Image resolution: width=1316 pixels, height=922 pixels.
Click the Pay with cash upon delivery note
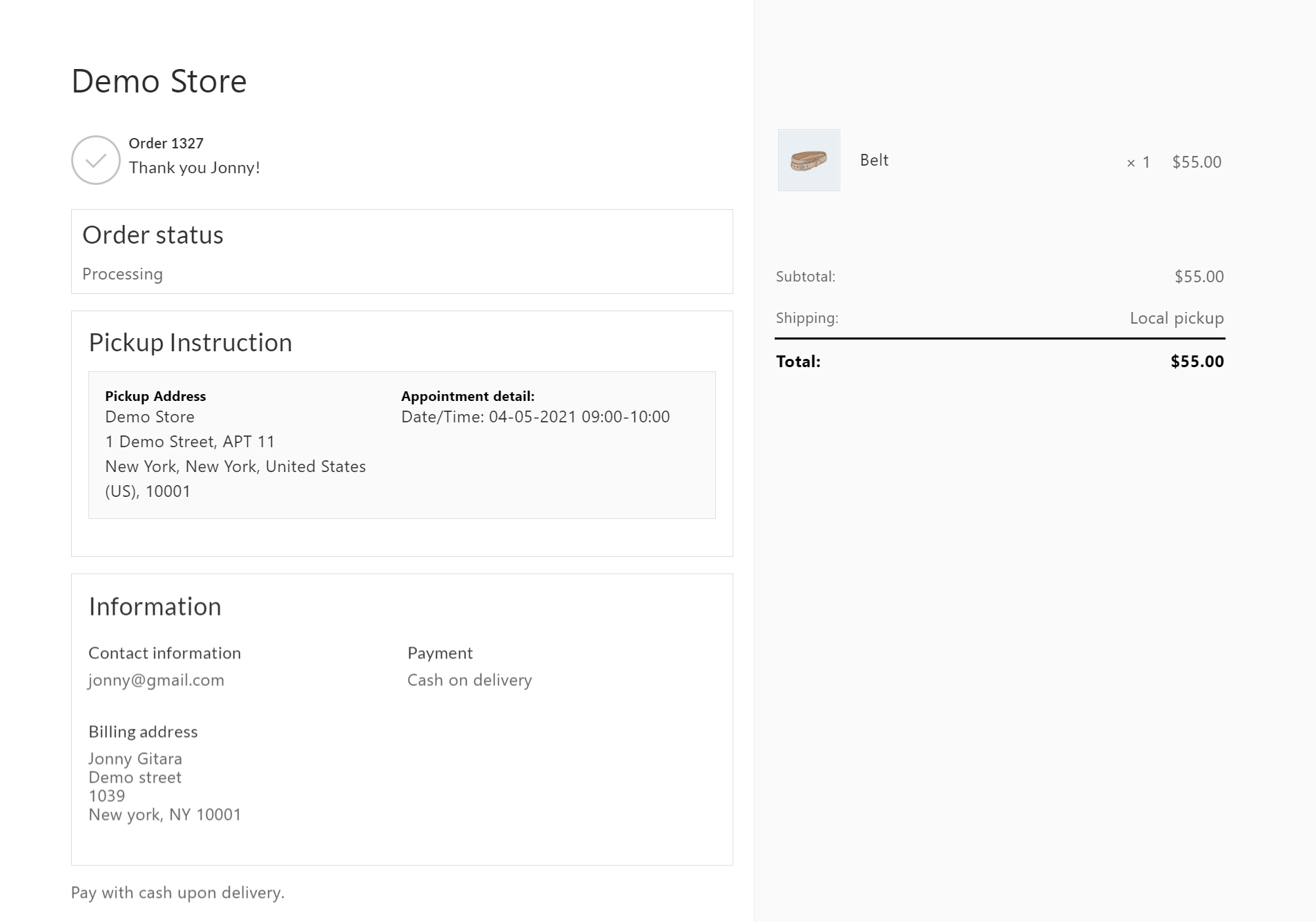[x=177, y=893]
